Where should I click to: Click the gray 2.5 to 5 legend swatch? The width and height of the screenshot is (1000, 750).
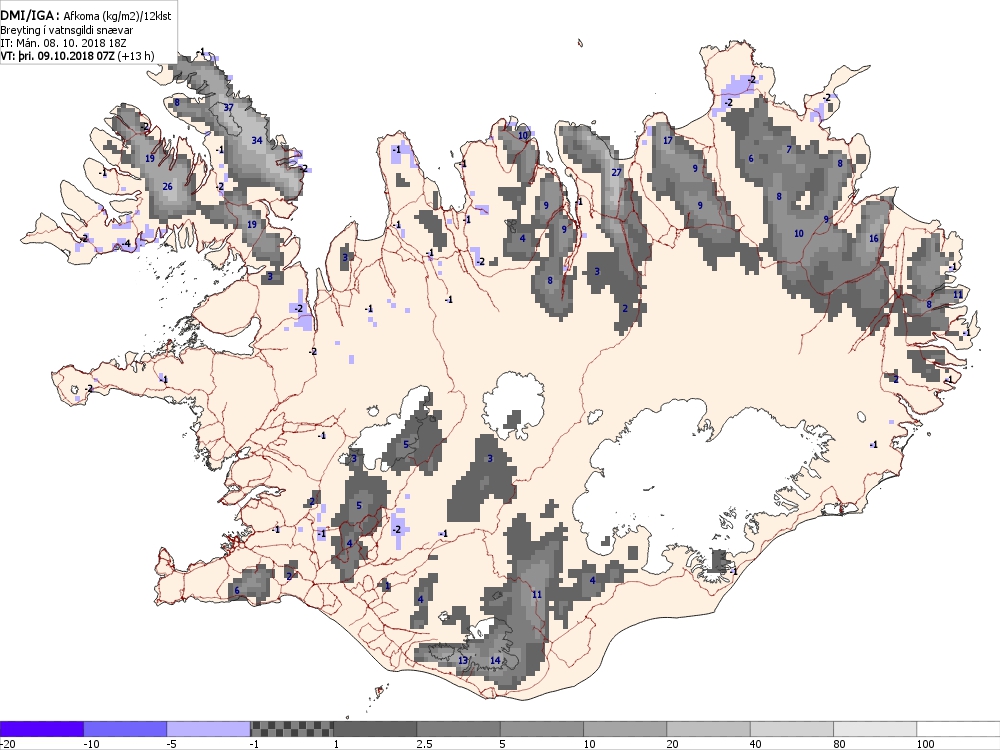(459, 729)
